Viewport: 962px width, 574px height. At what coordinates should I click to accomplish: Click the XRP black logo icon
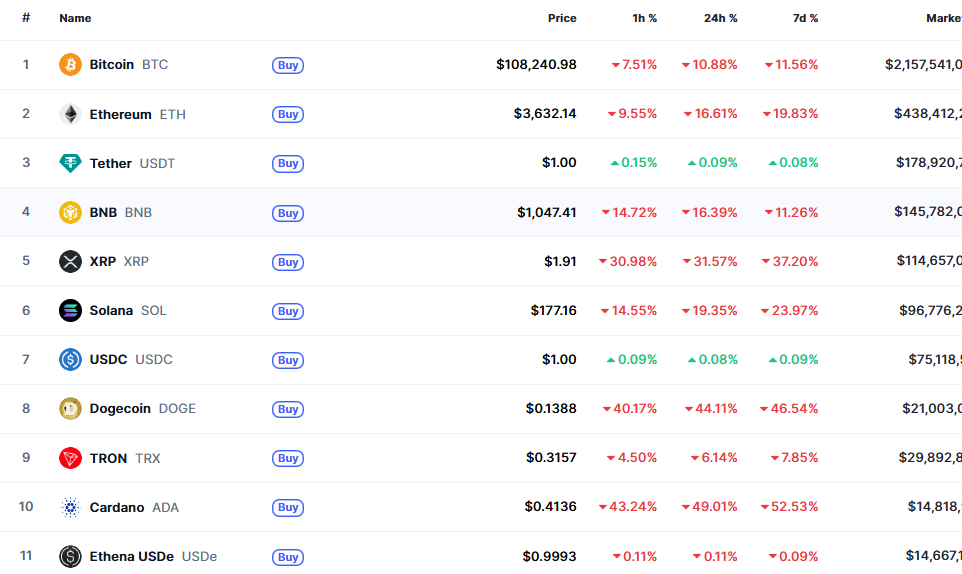(70, 261)
